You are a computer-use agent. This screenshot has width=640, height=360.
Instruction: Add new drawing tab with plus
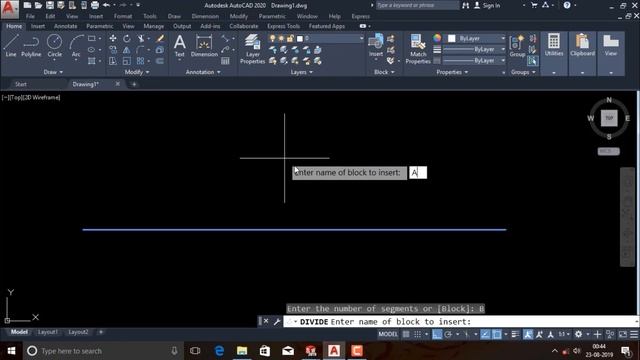coord(134,84)
